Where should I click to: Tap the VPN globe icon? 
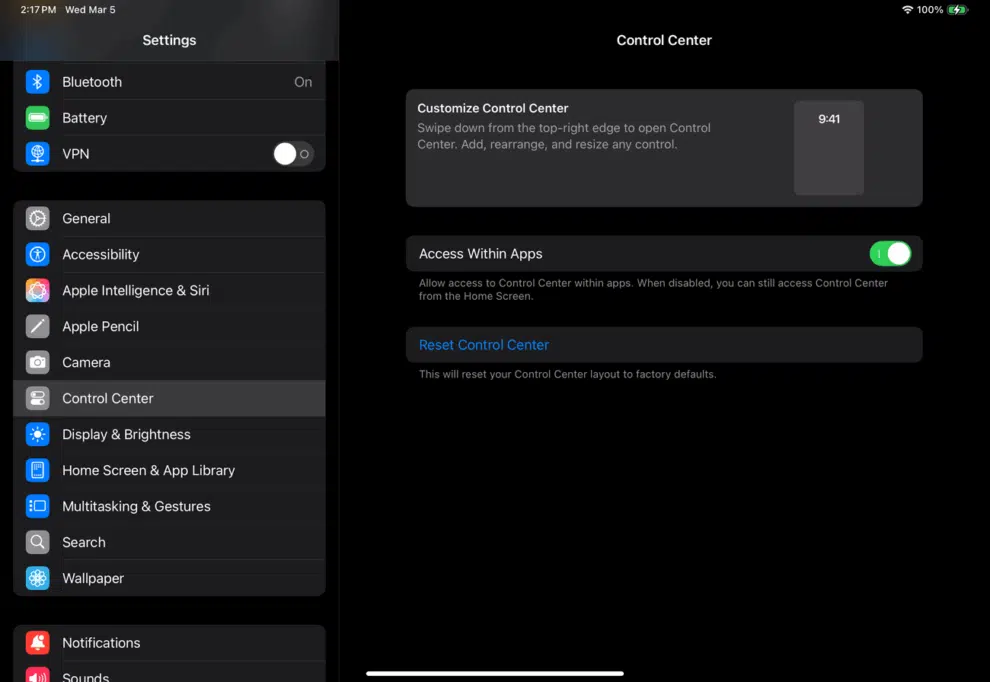click(x=37, y=153)
